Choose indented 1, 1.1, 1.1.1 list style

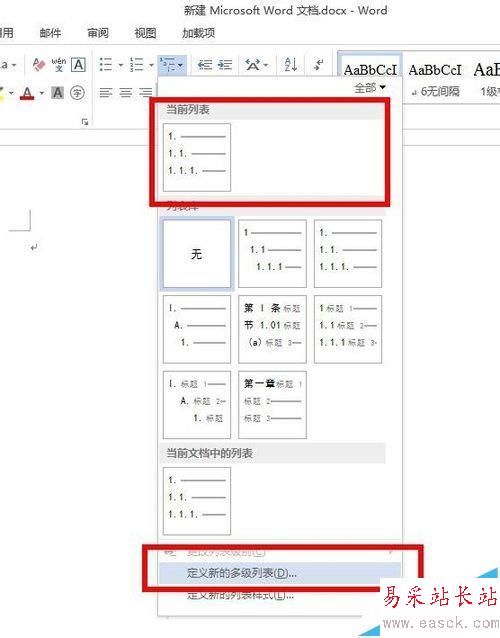pyautogui.click(x=272, y=254)
